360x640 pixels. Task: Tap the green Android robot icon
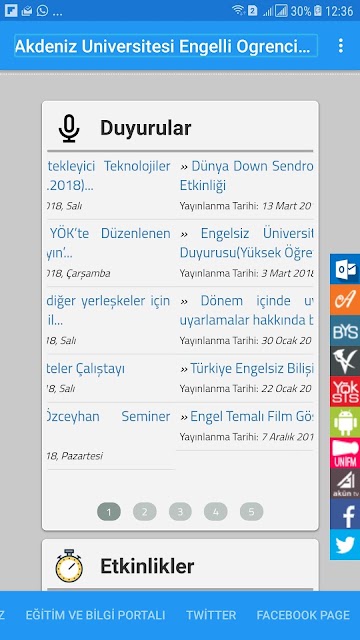(x=345, y=422)
